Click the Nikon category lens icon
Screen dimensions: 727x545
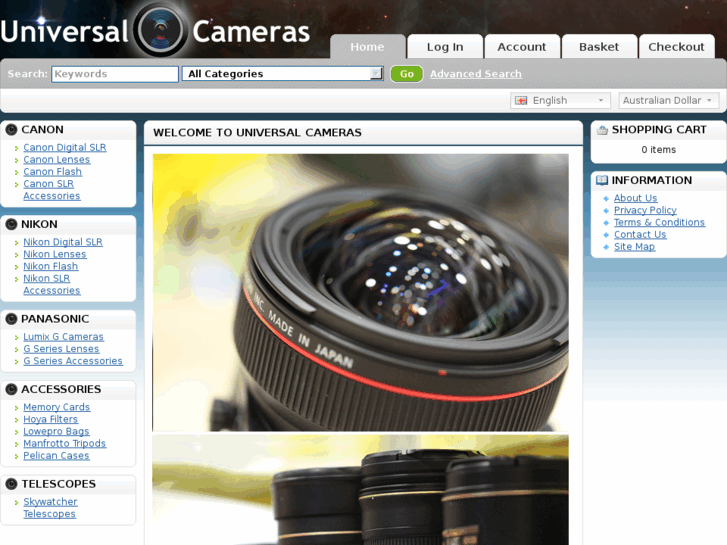[x=11, y=224]
